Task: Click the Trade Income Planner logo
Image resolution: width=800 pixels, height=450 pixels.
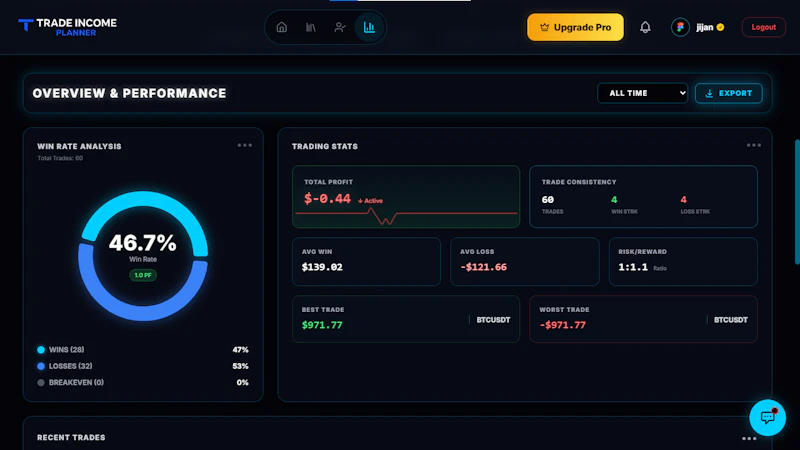Action: click(67, 27)
